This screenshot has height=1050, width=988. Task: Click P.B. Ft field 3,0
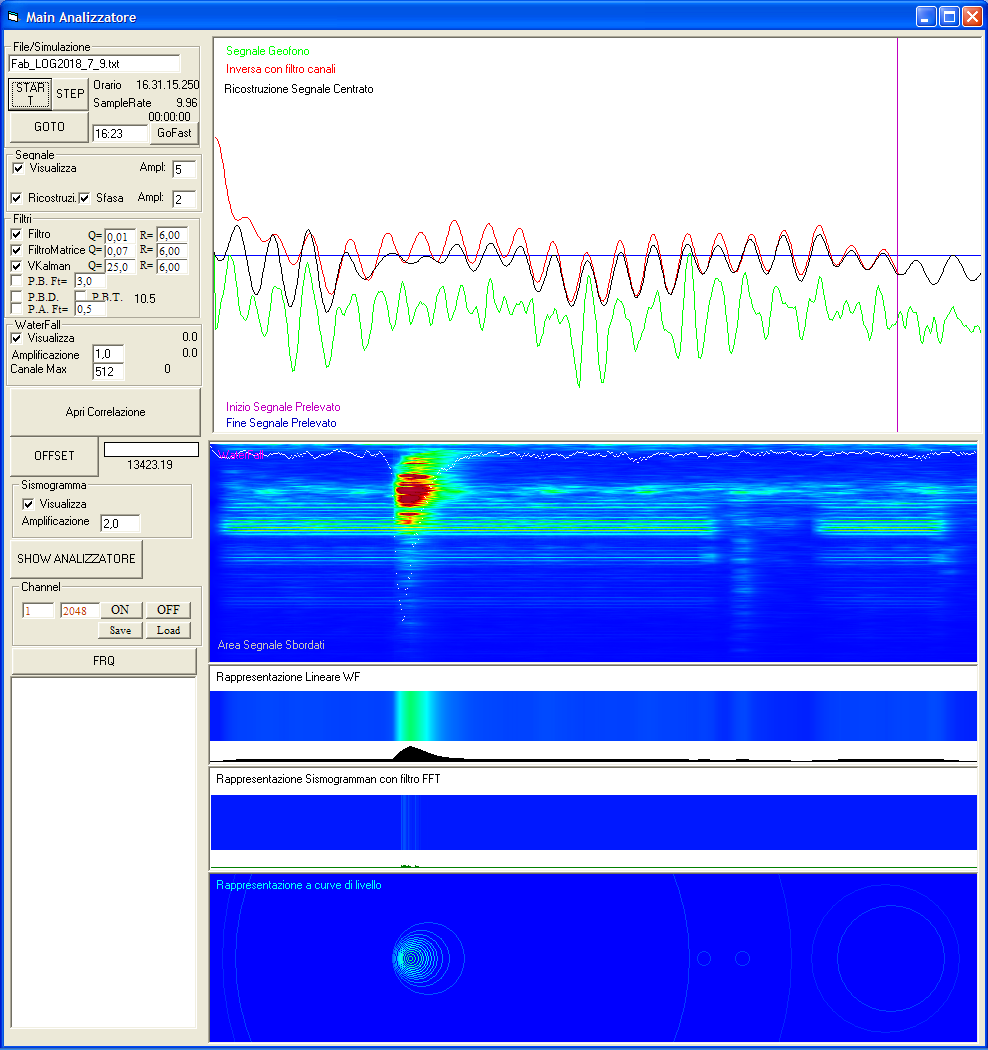[x=90, y=281]
